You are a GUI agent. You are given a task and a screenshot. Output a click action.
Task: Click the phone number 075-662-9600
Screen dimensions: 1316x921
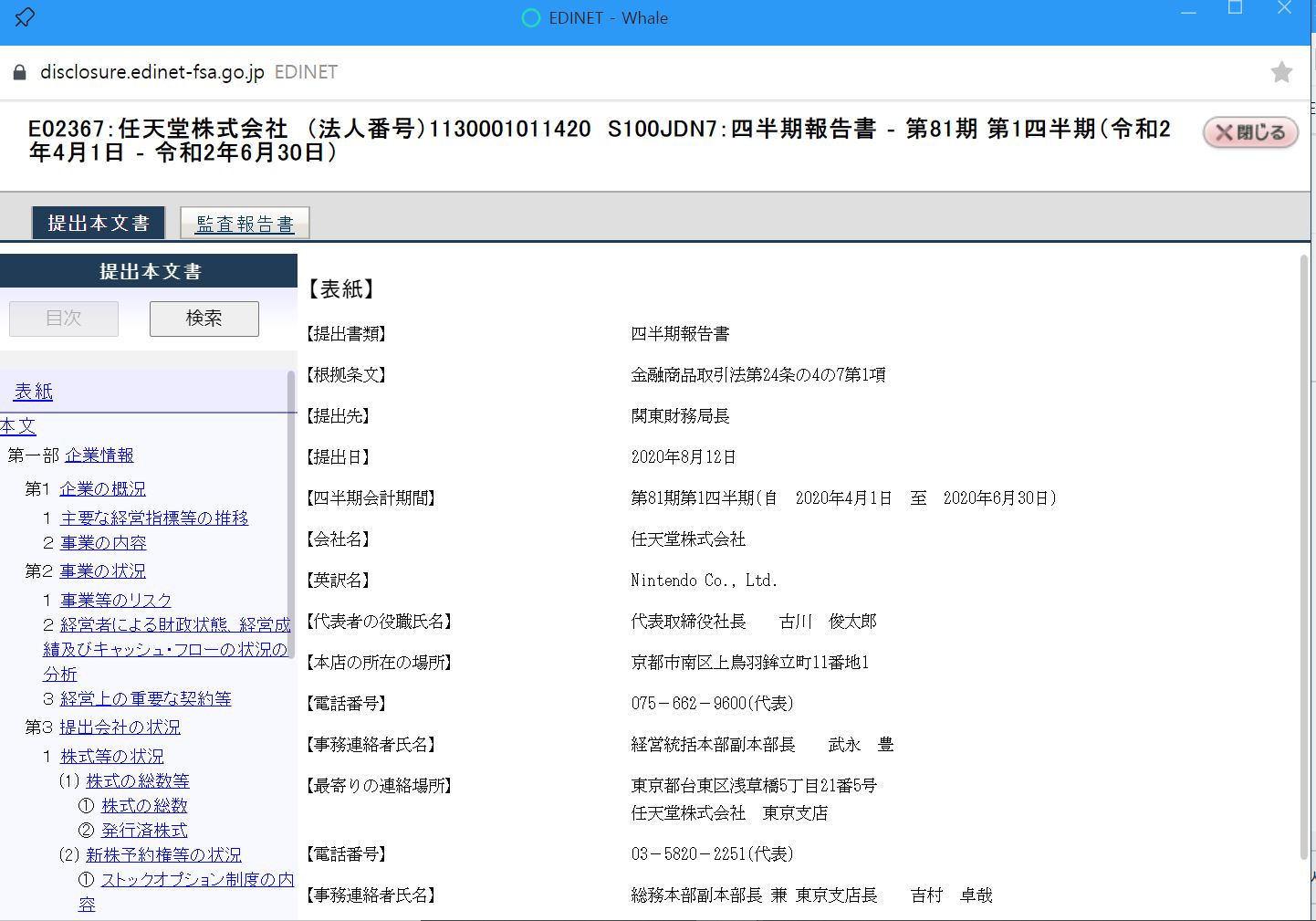[712, 704]
